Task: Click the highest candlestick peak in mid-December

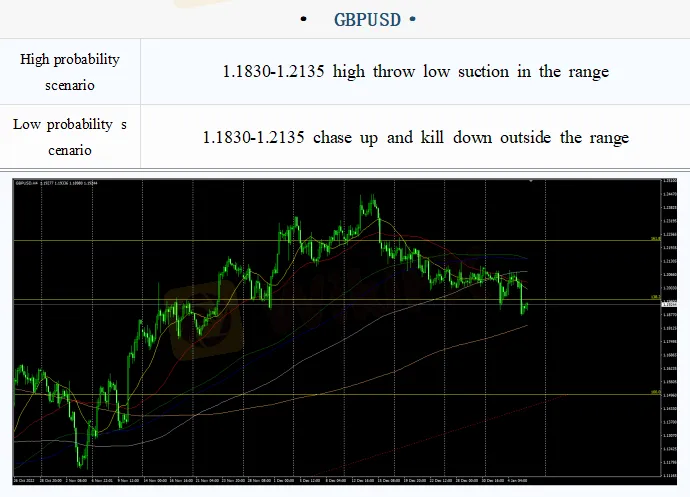Action: click(x=373, y=198)
